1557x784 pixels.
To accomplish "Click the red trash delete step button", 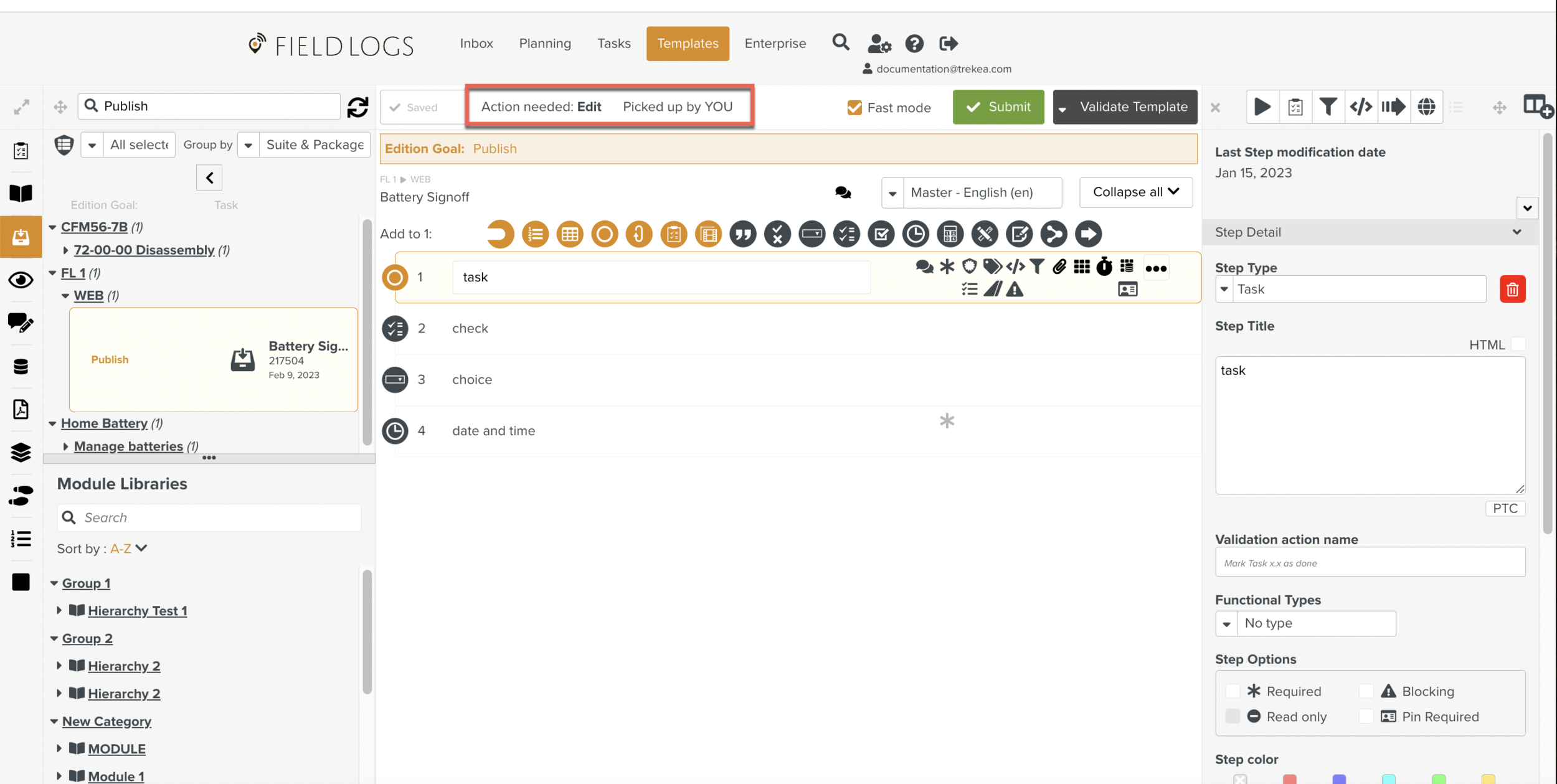I will [x=1512, y=289].
